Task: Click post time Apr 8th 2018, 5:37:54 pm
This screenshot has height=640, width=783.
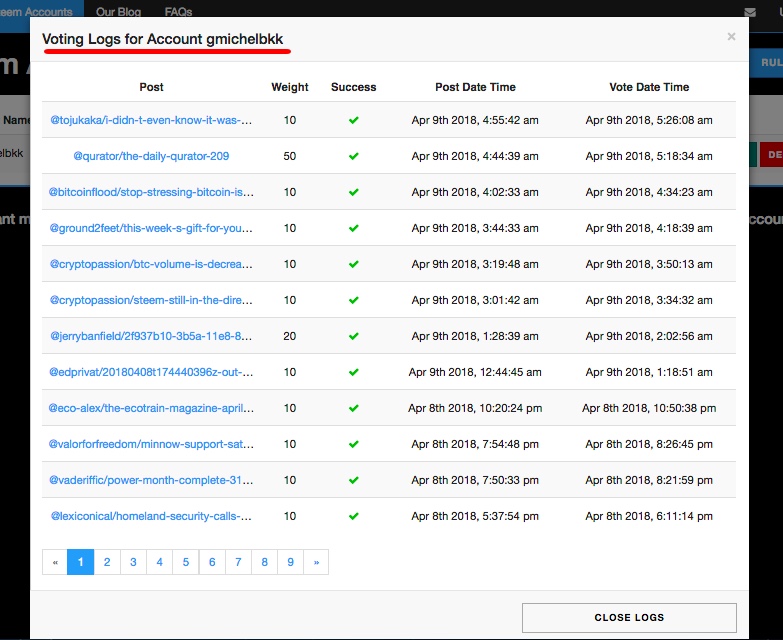Action: [x=475, y=516]
